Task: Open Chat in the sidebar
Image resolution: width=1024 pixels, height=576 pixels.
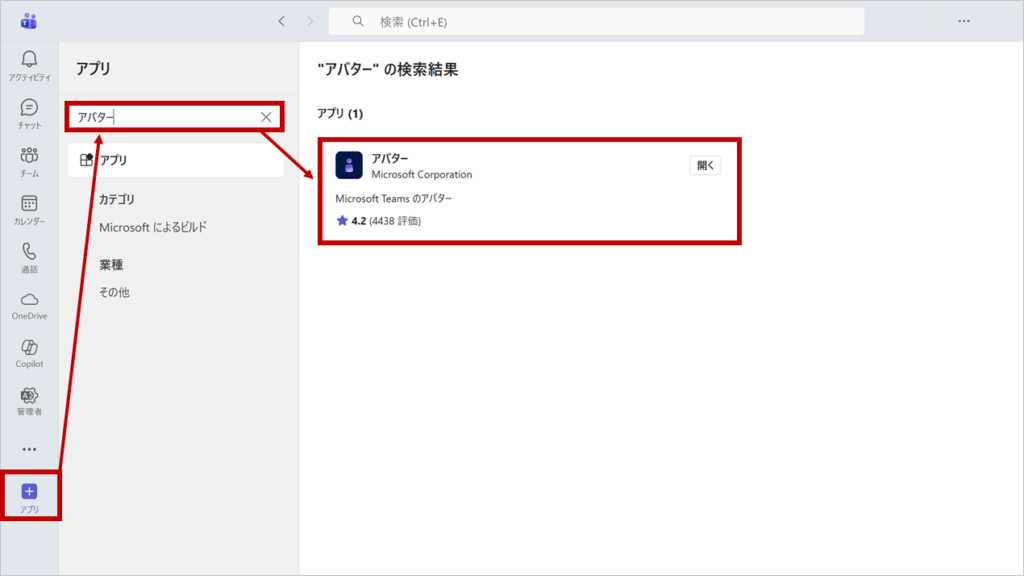Action: [29, 108]
